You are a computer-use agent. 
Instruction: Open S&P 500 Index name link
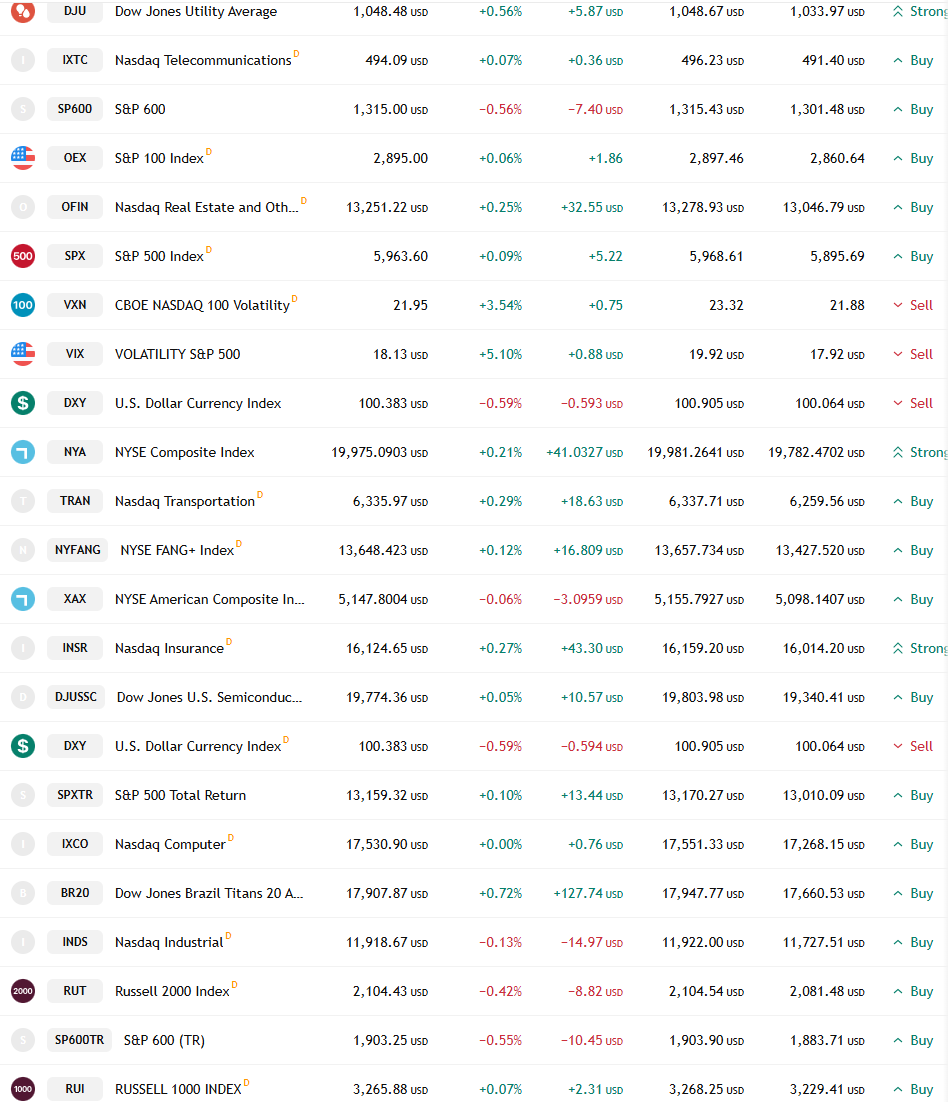point(160,257)
